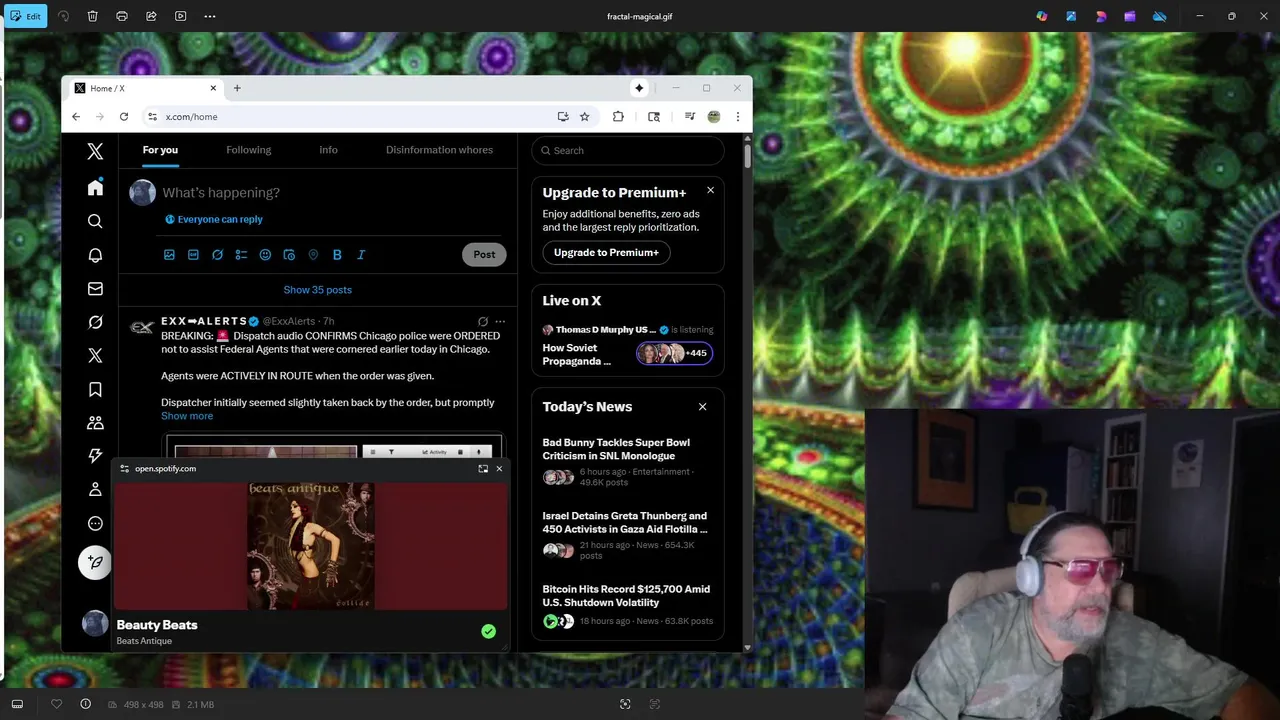Expand the post with Show more
The width and height of the screenshot is (1280, 720).
187,416
